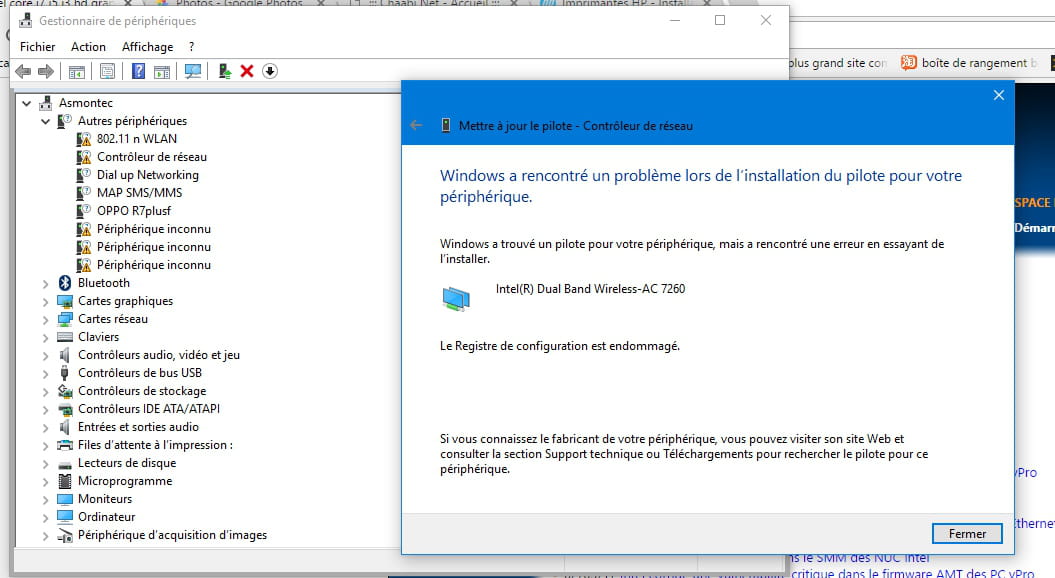Click the update driver toolbar icon
The width and height of the screenshot is (1055, 578).
click(x=225, y=71)
